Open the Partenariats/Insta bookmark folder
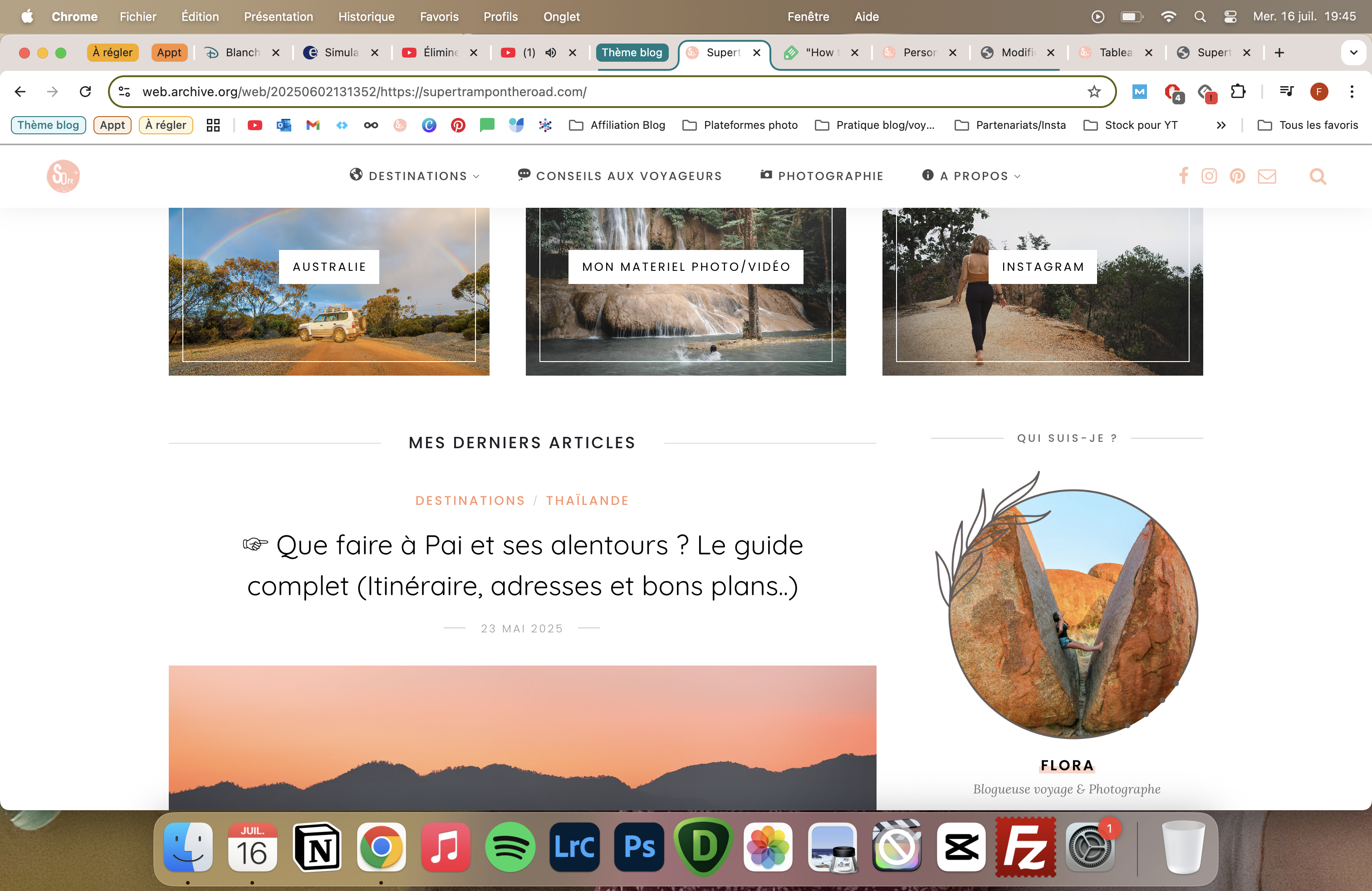Image resolution: width=1372 pixels, height=891 pixels. tap(1010, 125)
